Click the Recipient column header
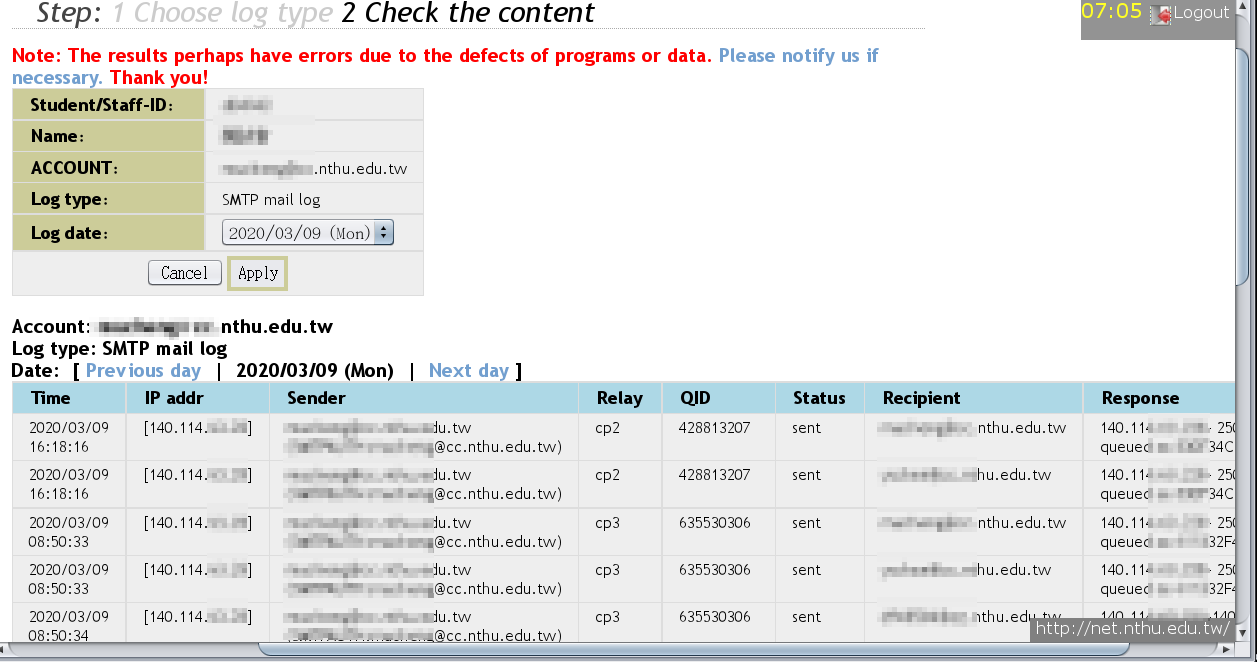The image size is (1257, 662). 921,398
